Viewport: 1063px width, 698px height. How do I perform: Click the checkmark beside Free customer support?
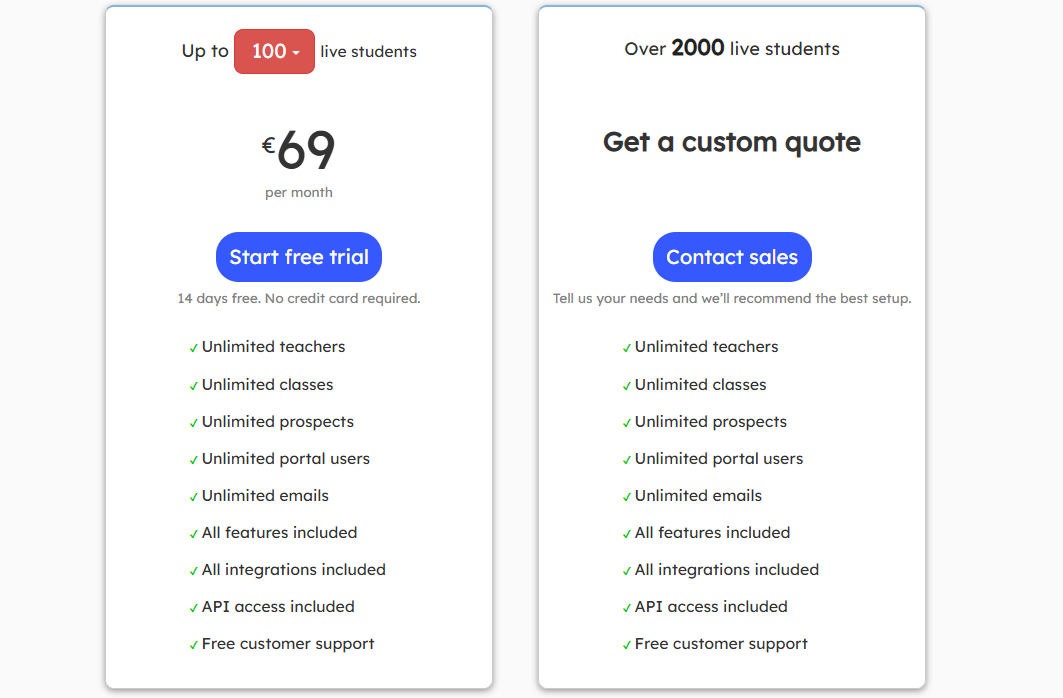pos(193,643)
